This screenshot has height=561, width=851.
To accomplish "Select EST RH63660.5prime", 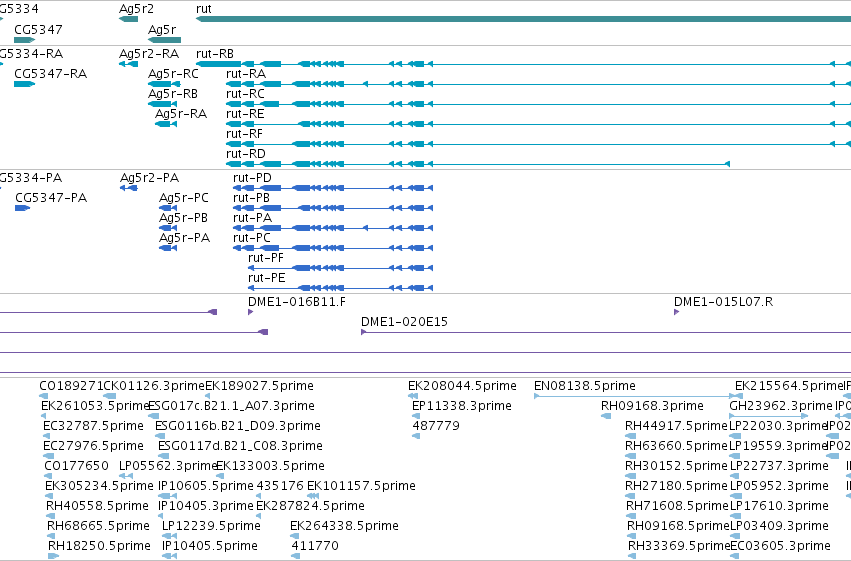I will (x=676, y=447).
